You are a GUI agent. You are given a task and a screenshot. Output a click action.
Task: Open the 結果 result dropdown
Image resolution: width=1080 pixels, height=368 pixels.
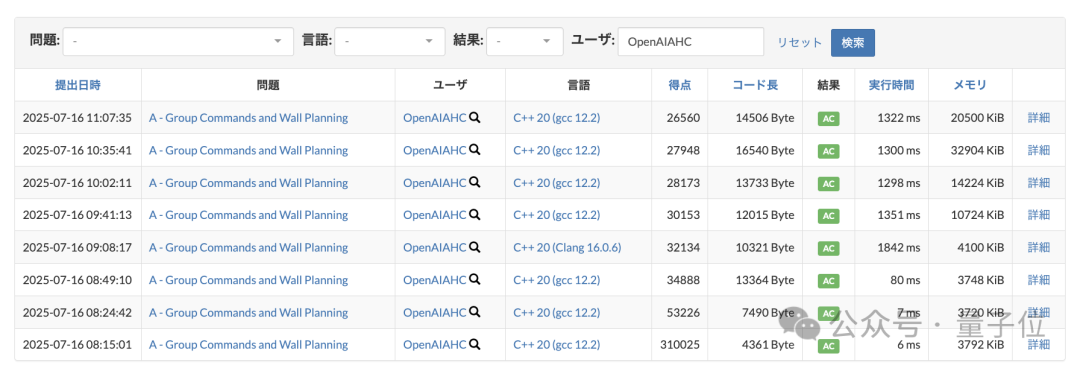pos(525,41)
